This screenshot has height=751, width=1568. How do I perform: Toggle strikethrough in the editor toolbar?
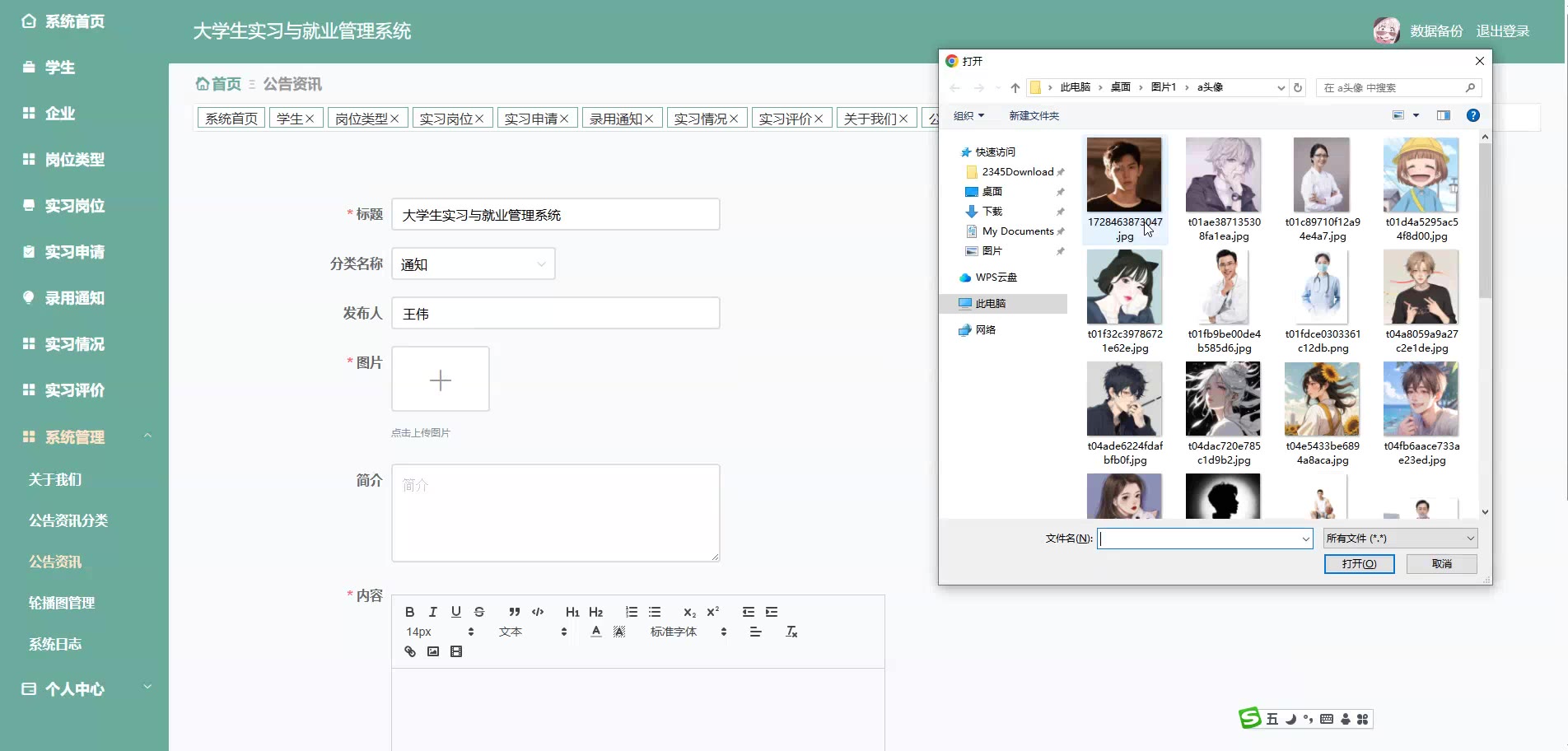pyautogui.click(x=479, y=612)
